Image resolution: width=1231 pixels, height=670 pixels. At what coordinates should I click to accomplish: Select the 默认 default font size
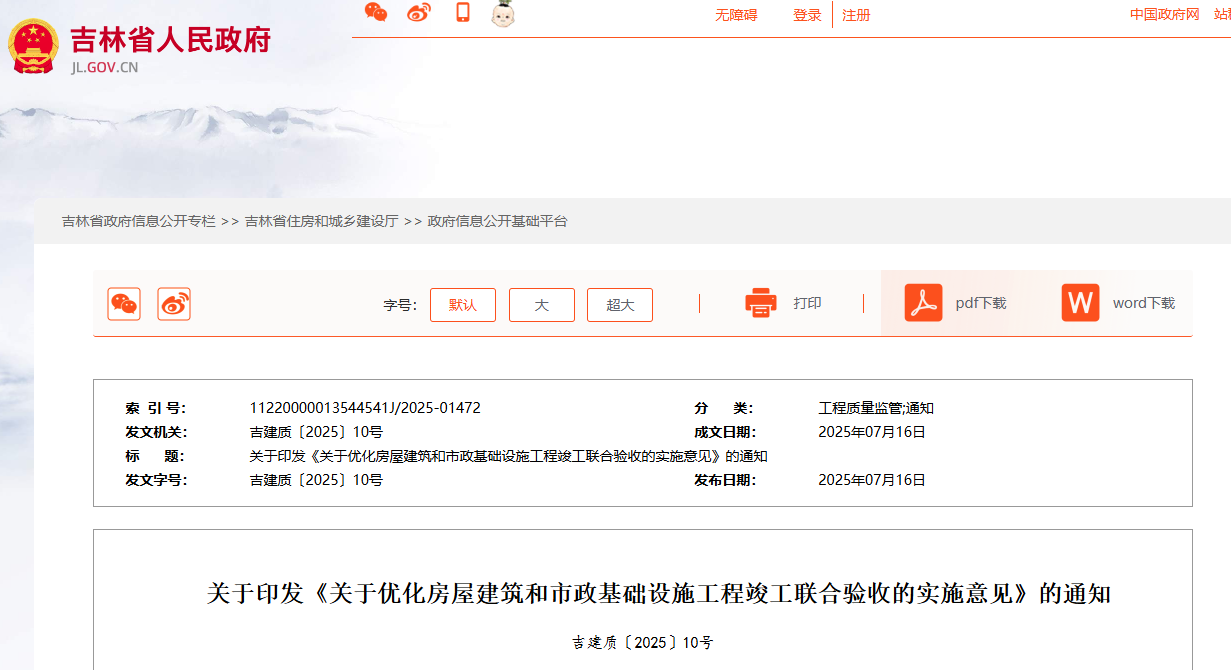(462, 305)
